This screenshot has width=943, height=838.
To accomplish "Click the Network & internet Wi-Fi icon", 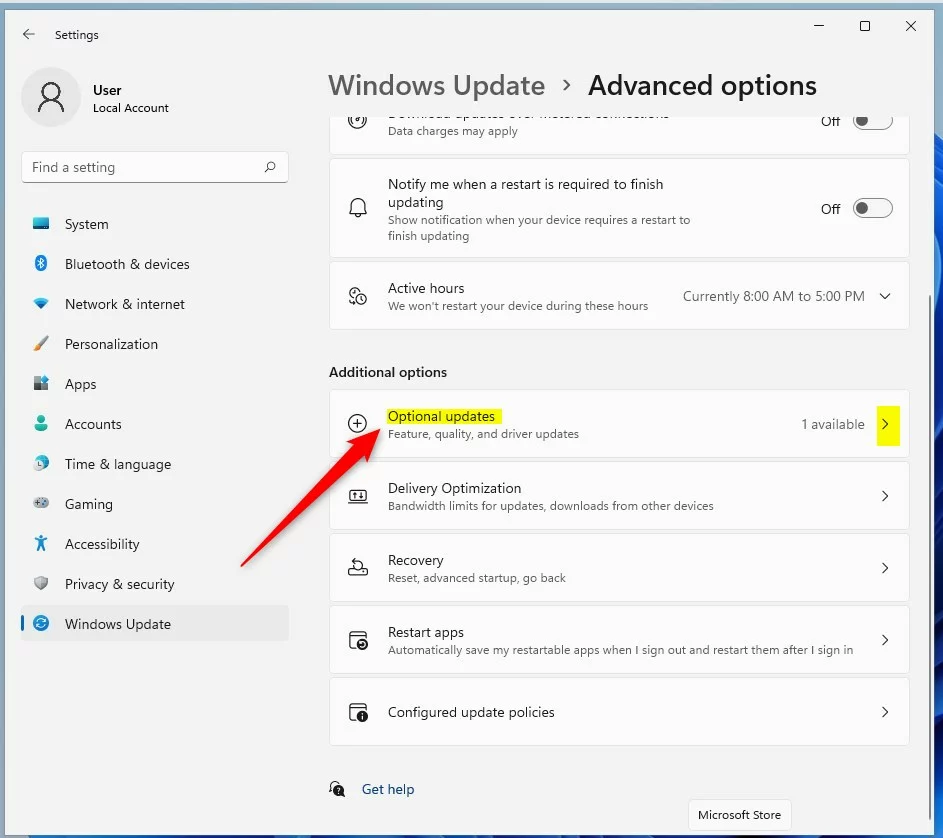I will tap(41, 304).
